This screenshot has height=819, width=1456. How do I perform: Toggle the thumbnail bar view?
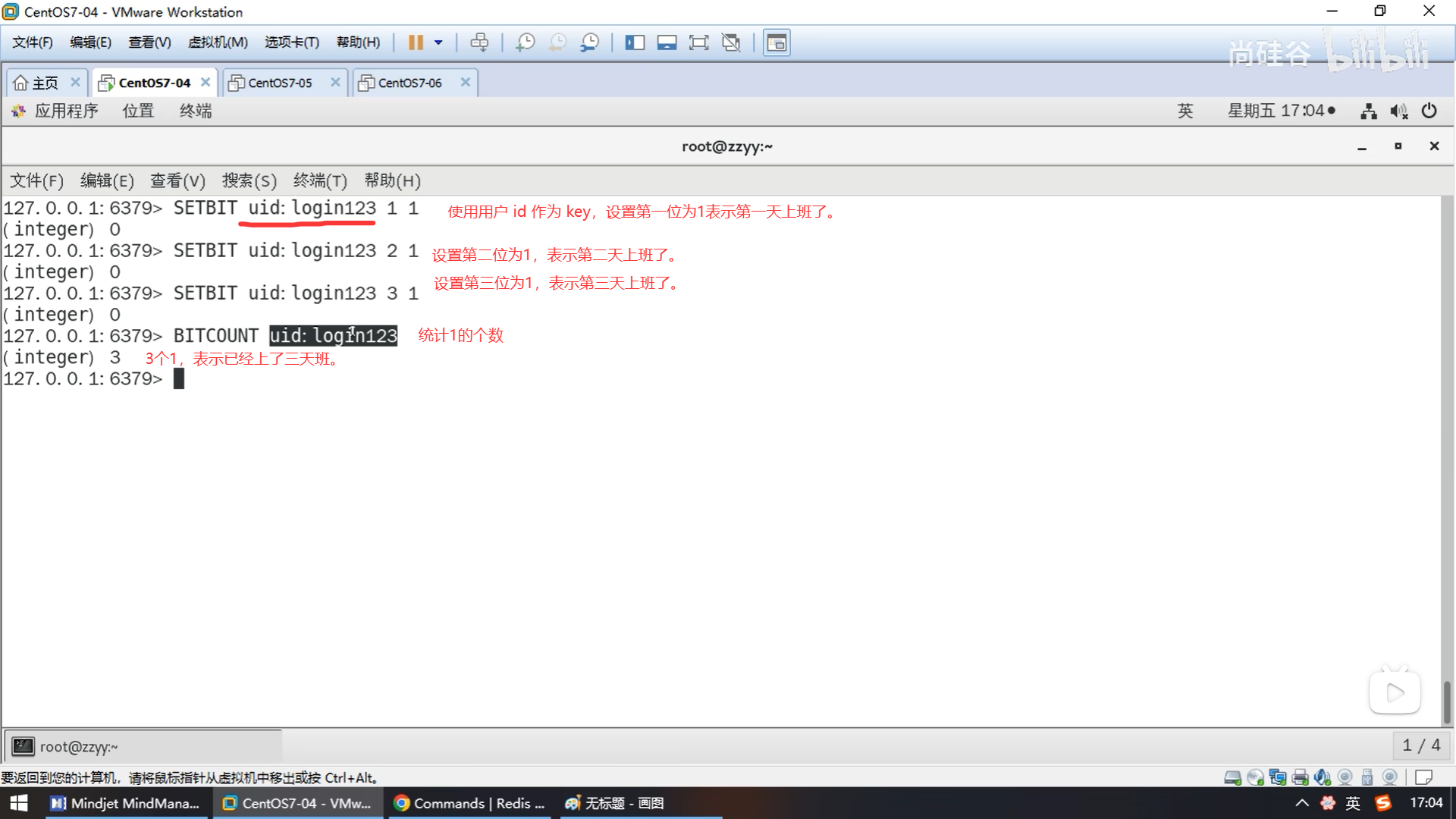[x=667, y=42]
